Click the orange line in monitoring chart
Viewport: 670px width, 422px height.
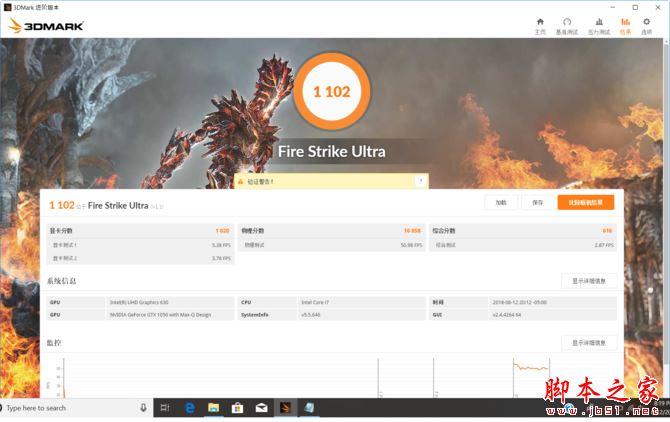(x=531, y=368)
